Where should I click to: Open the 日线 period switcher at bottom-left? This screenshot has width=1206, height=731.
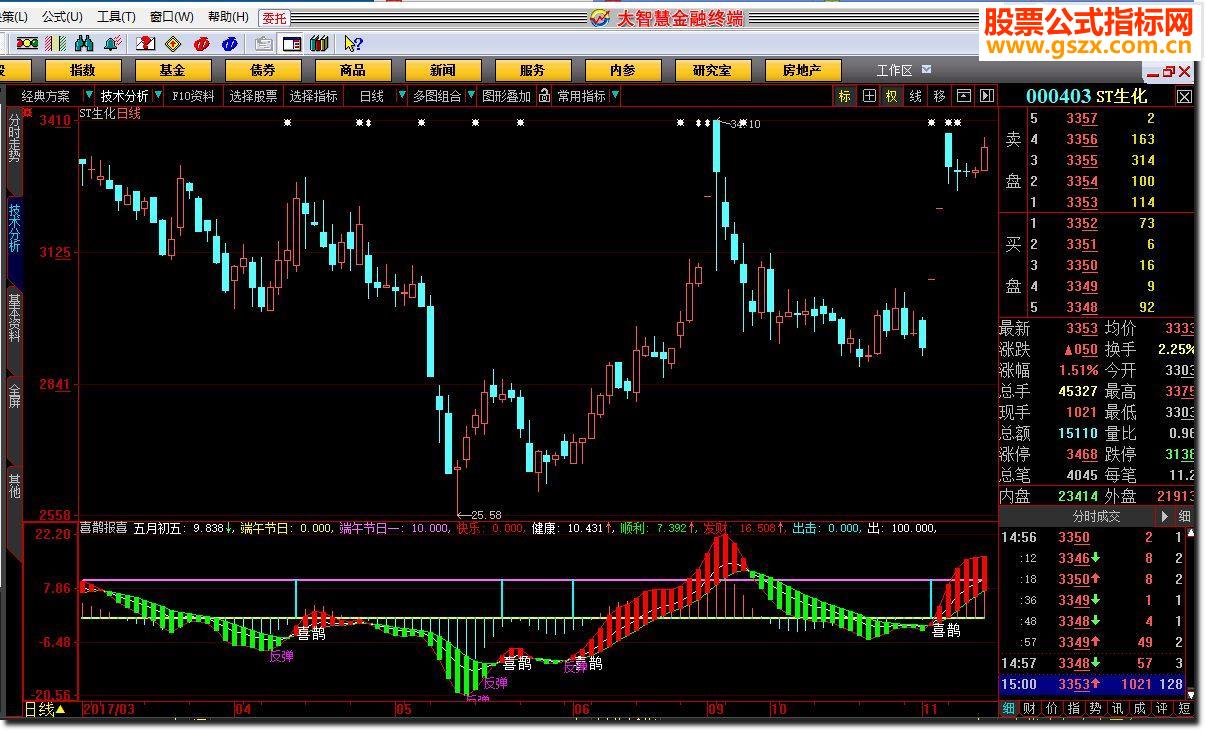tap(45, 709)
